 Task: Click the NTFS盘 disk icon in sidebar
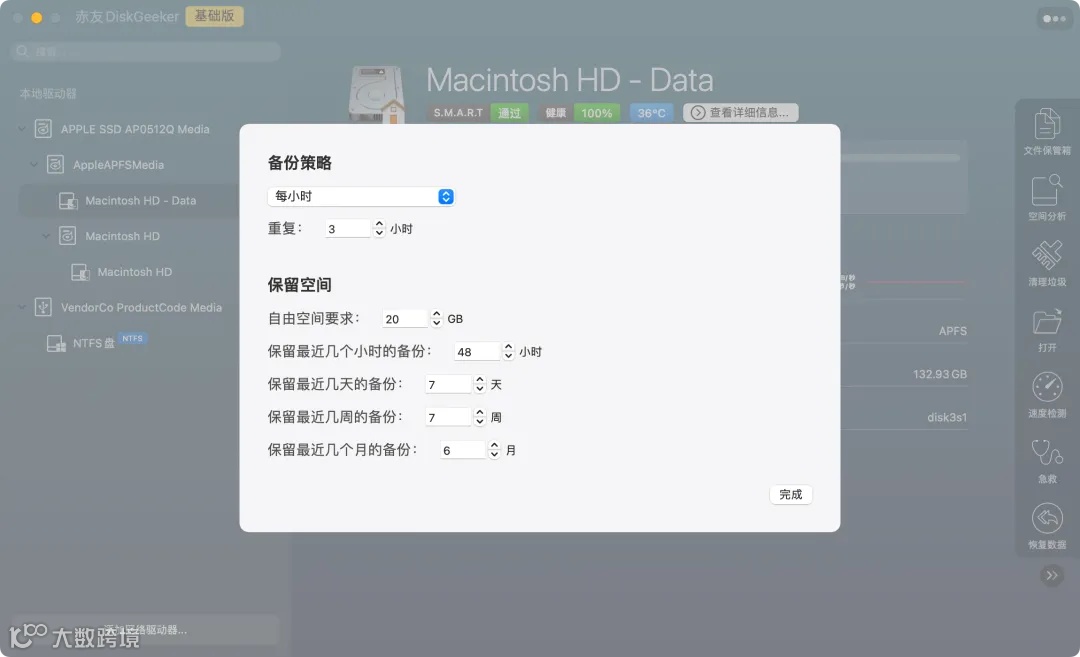pos(58,342)
